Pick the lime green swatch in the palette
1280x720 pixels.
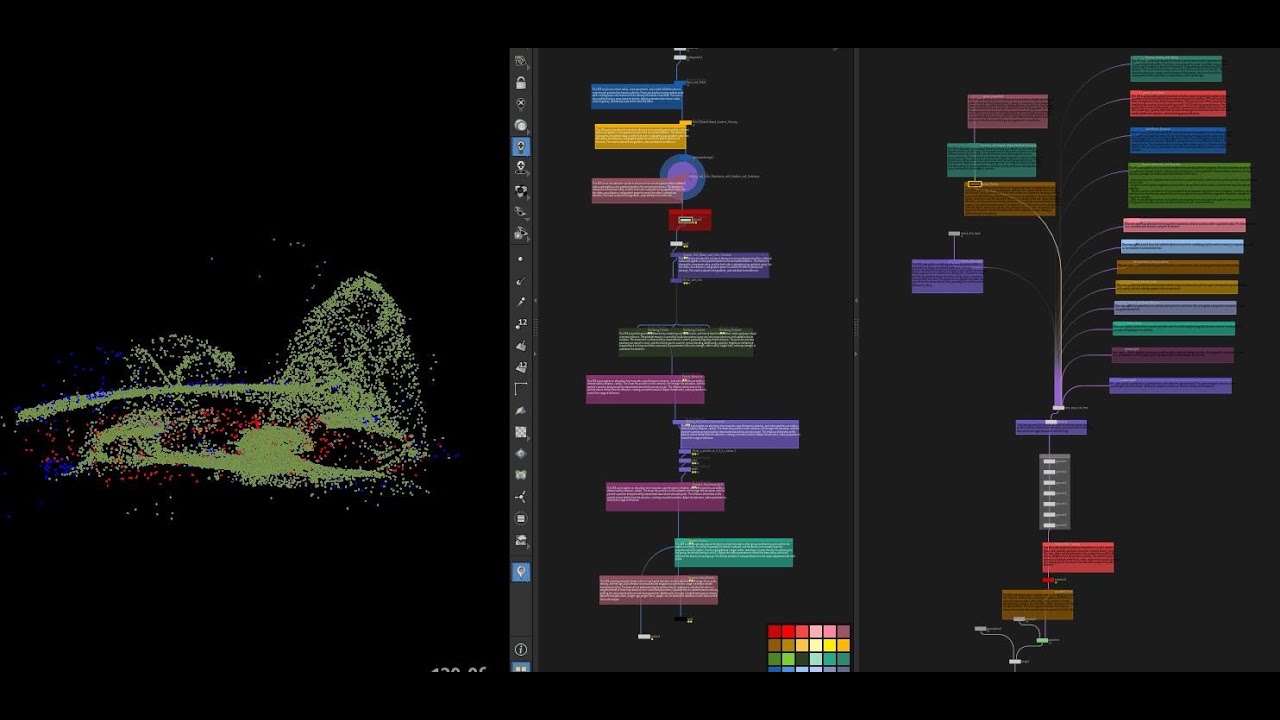(788, 659)
